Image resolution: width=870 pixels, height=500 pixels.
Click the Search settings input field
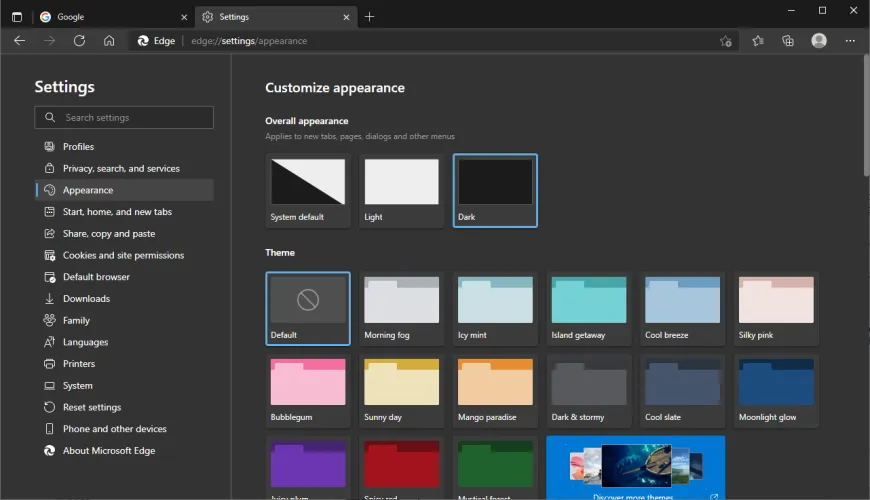click(x=124, y=117)
